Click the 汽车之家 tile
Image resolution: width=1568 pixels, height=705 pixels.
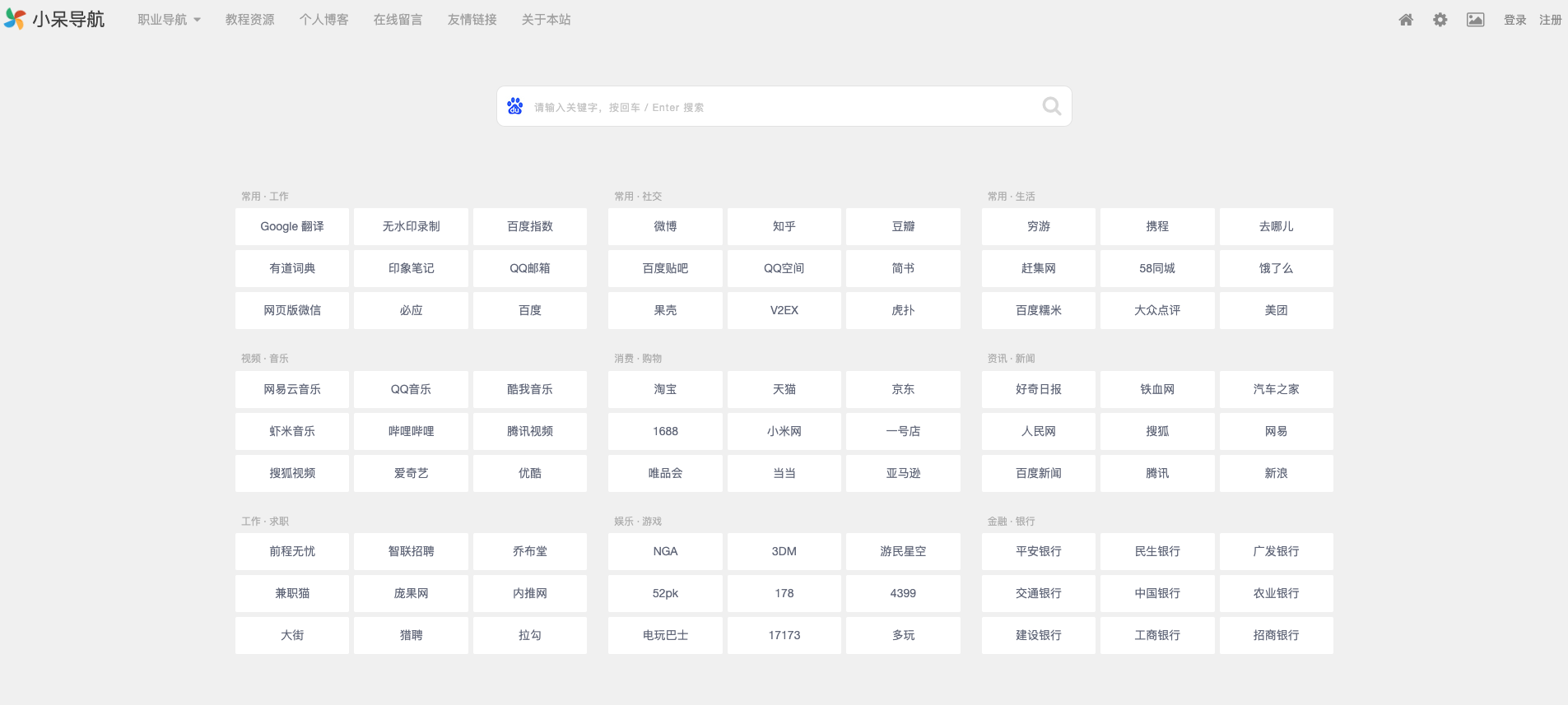point(1277,389)
